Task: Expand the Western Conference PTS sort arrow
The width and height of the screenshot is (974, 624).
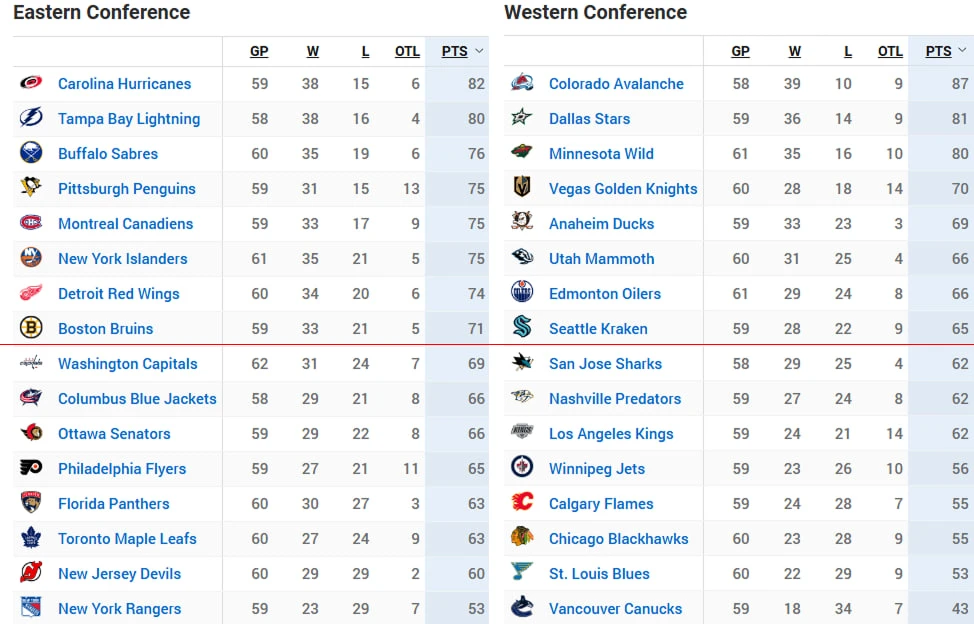Action: pyautogui.click(x=963, y=51)
